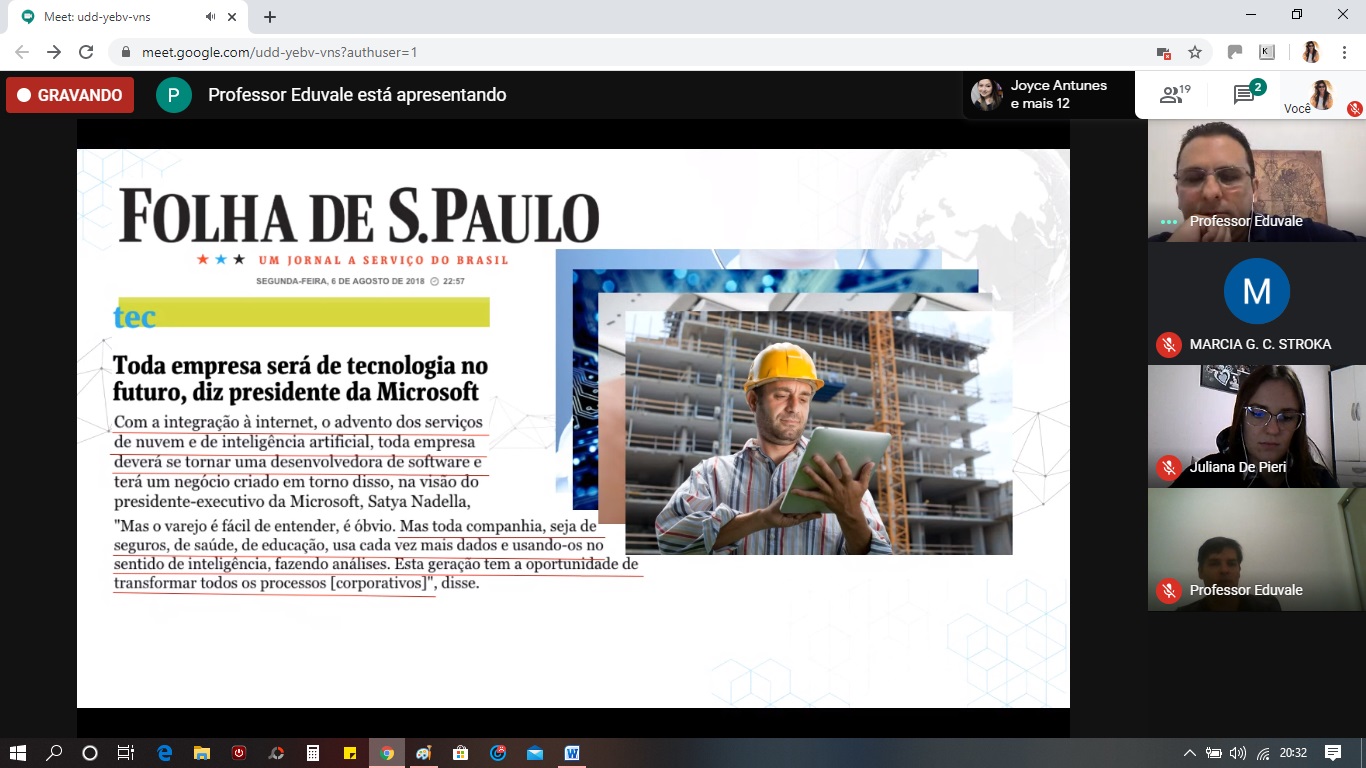Open the participants list showing 19 people
This screenshot has height=768, width=1366.
[1174, 95]
